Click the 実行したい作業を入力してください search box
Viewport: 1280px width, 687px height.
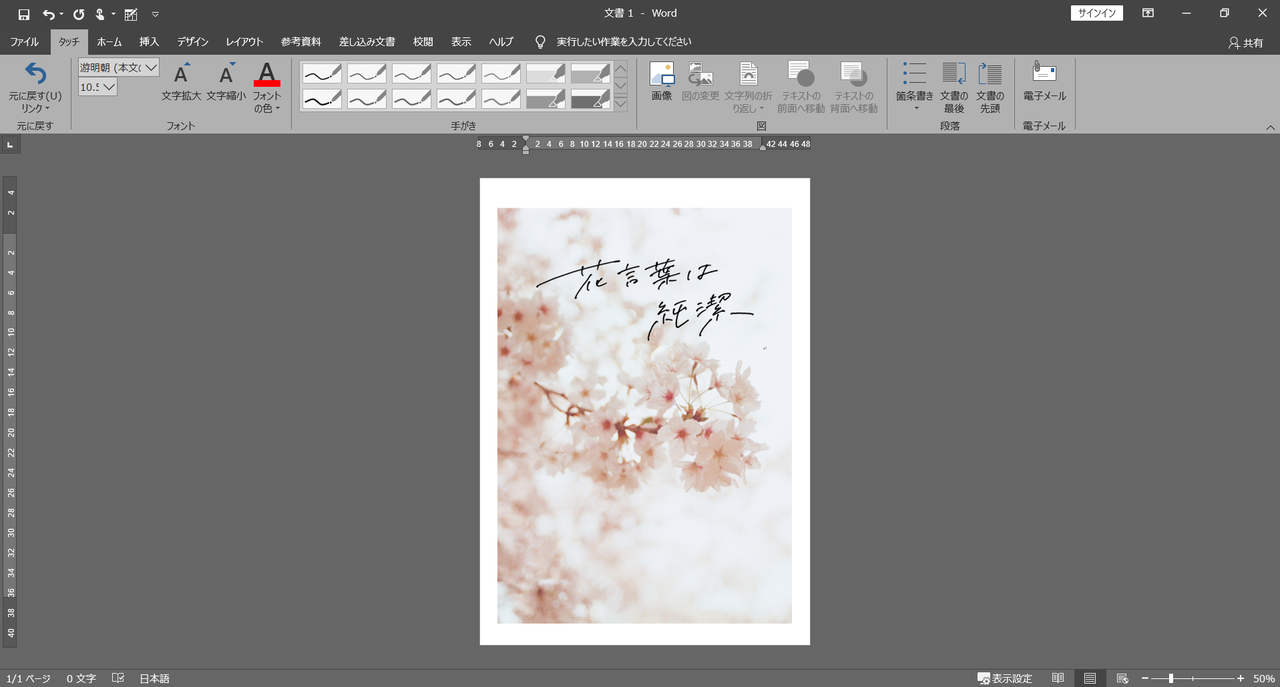pyautogui.click(x=624, y=42)
